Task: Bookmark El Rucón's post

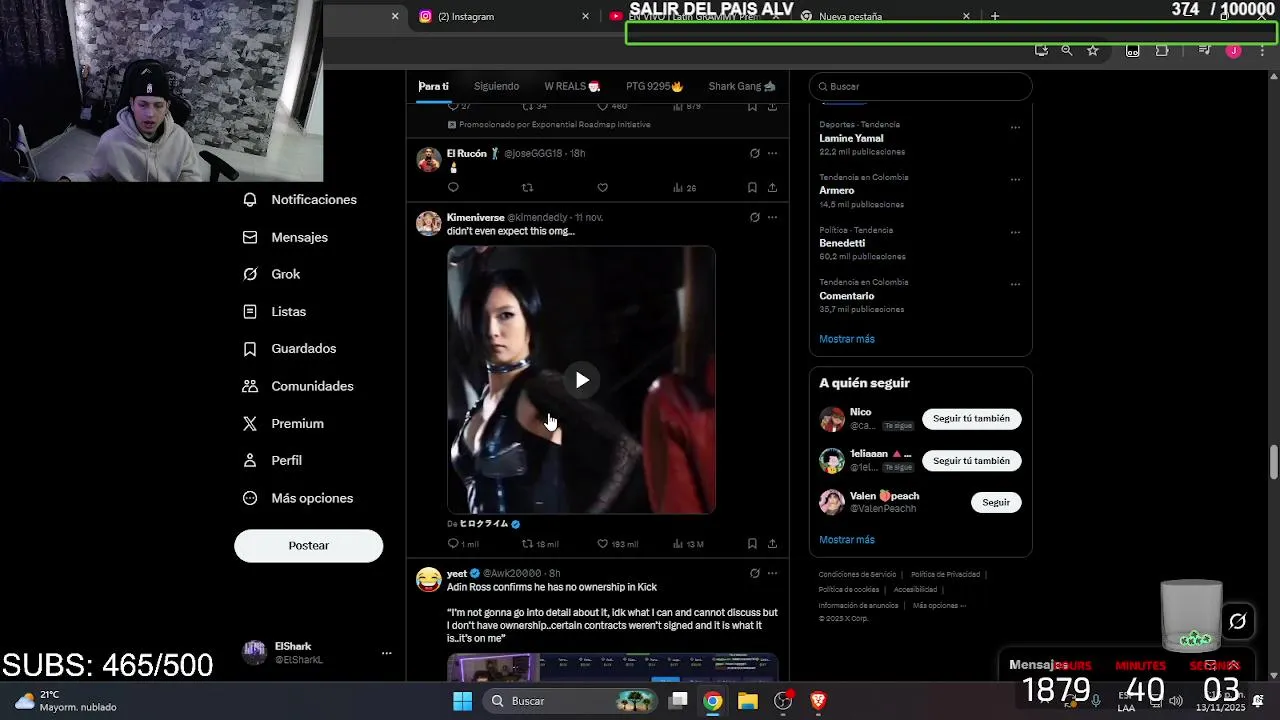Action: (x=752, y=187)
